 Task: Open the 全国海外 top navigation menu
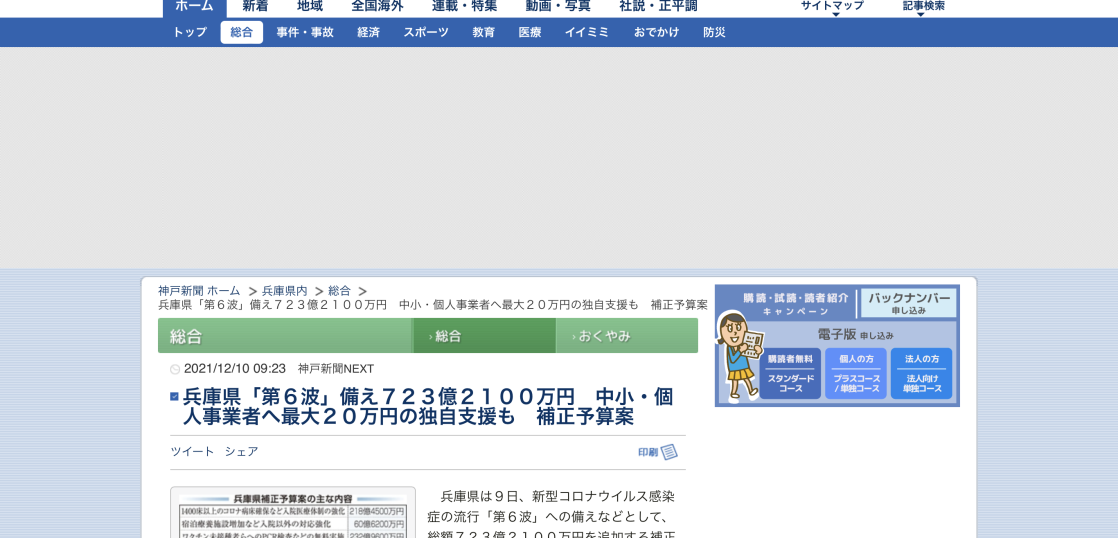click(377, 6)
